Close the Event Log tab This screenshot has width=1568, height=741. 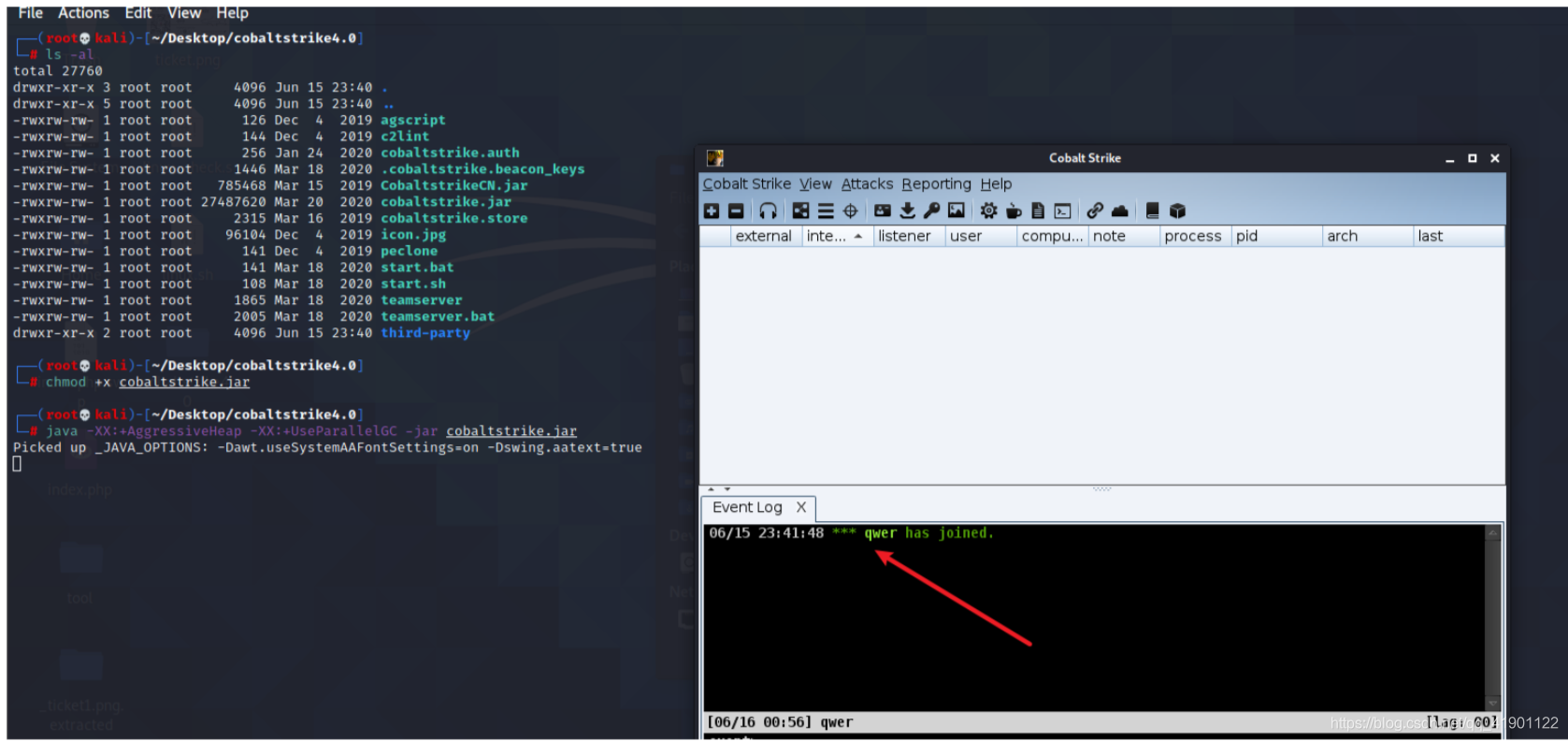click(801, 507)
